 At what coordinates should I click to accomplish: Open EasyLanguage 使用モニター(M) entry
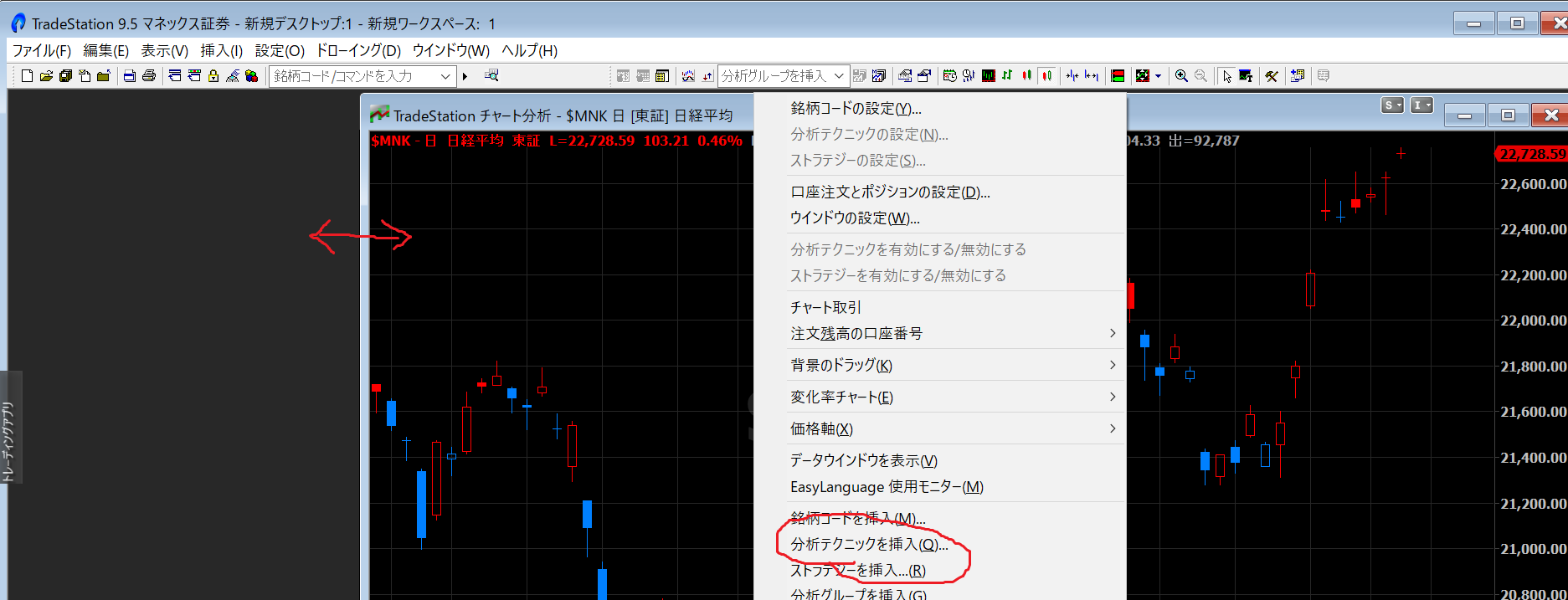[887, 486]
